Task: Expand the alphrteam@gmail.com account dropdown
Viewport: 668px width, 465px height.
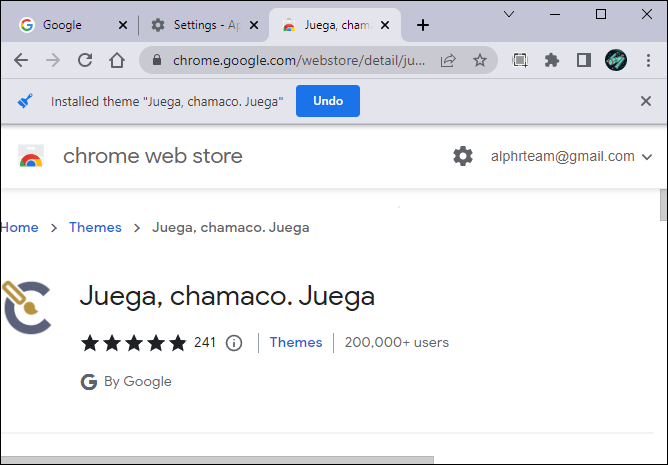Action: click(647, 157)
